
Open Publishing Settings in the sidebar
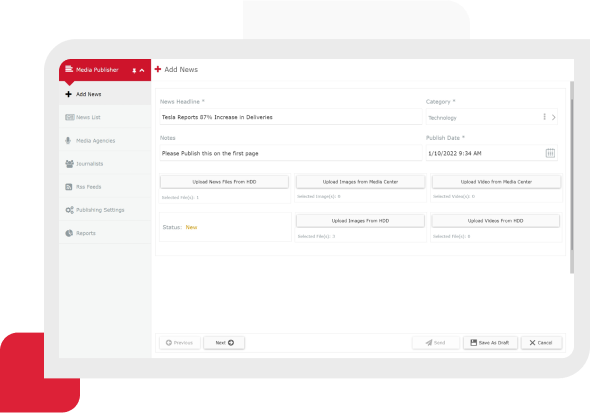click(x=105, y=210)
